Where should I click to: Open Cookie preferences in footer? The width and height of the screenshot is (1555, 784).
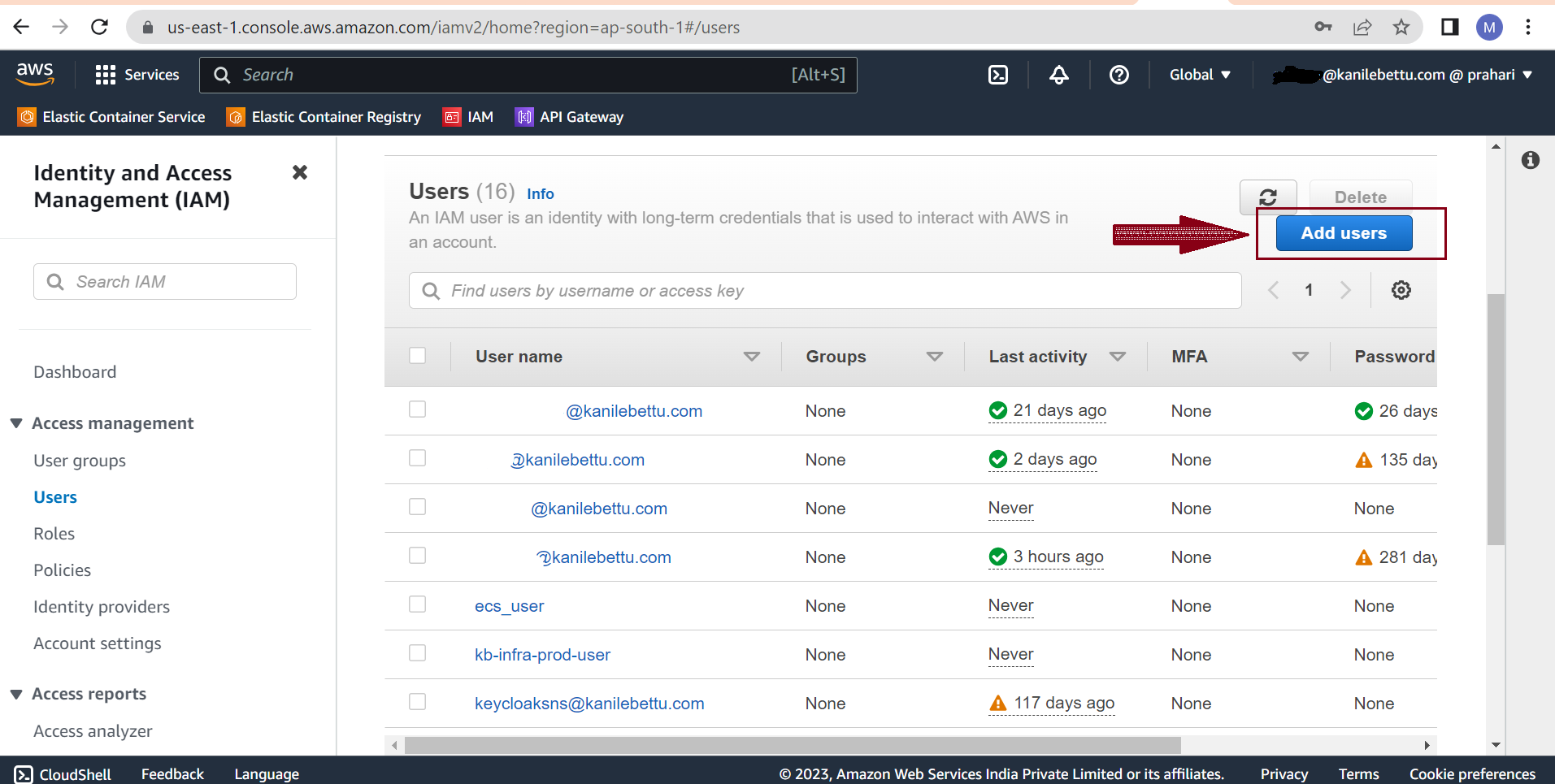1472,774
